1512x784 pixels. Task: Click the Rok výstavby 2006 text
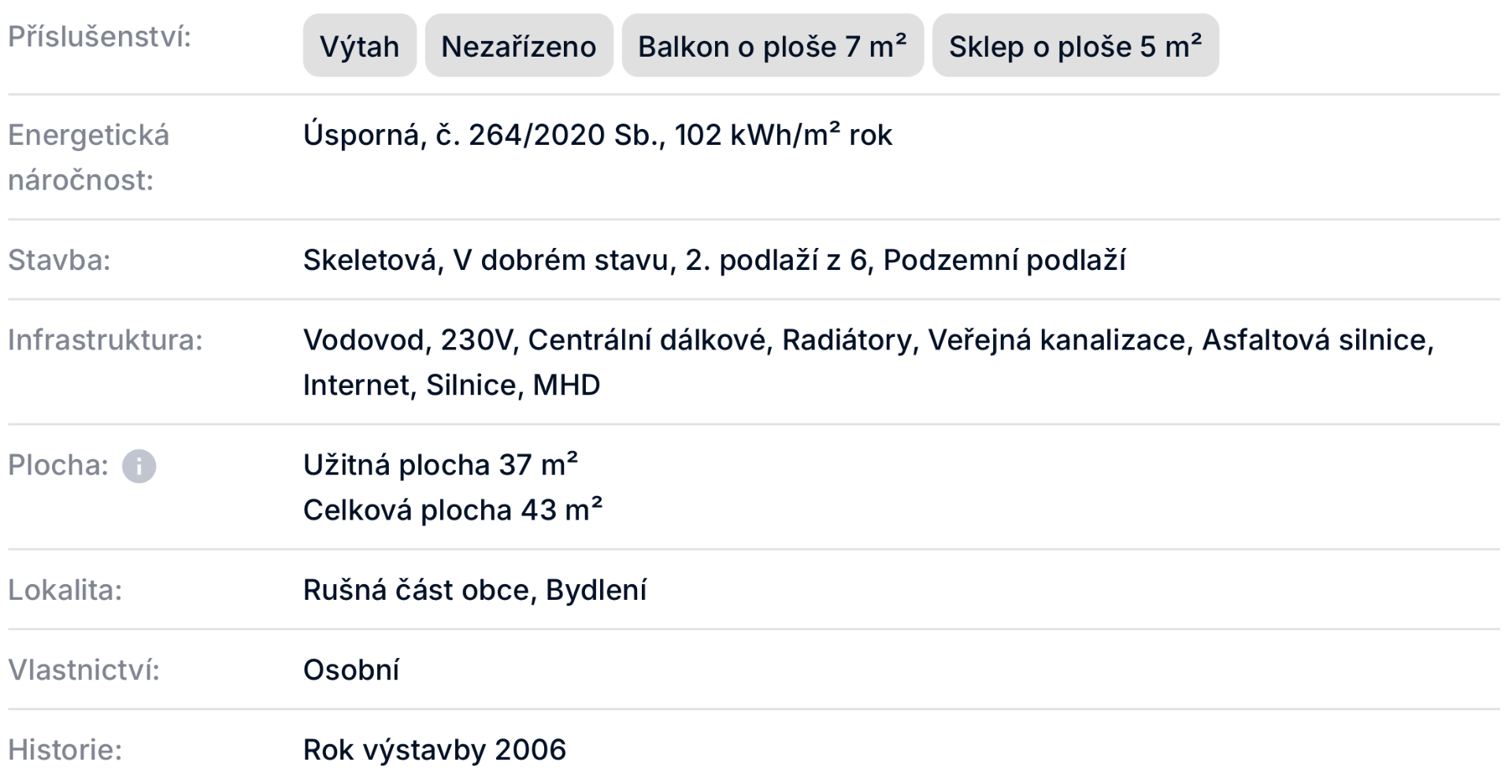tap(434, 750)
